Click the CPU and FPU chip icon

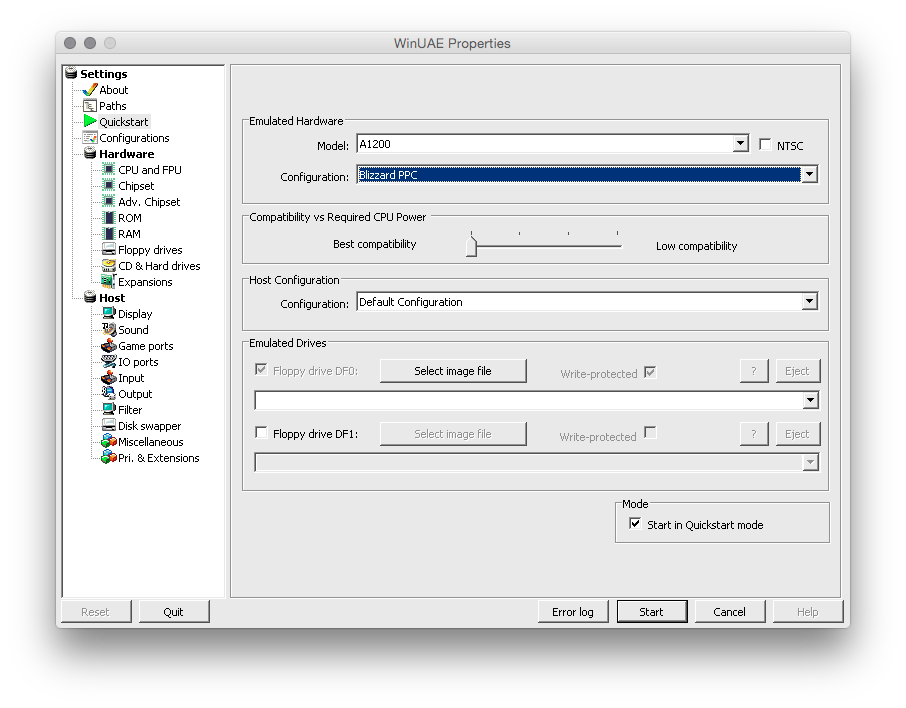[108, 169]
